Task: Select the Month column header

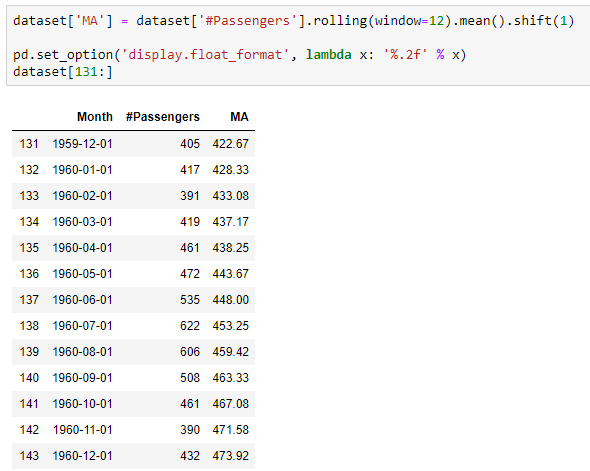Action: (x=95, y=117)
